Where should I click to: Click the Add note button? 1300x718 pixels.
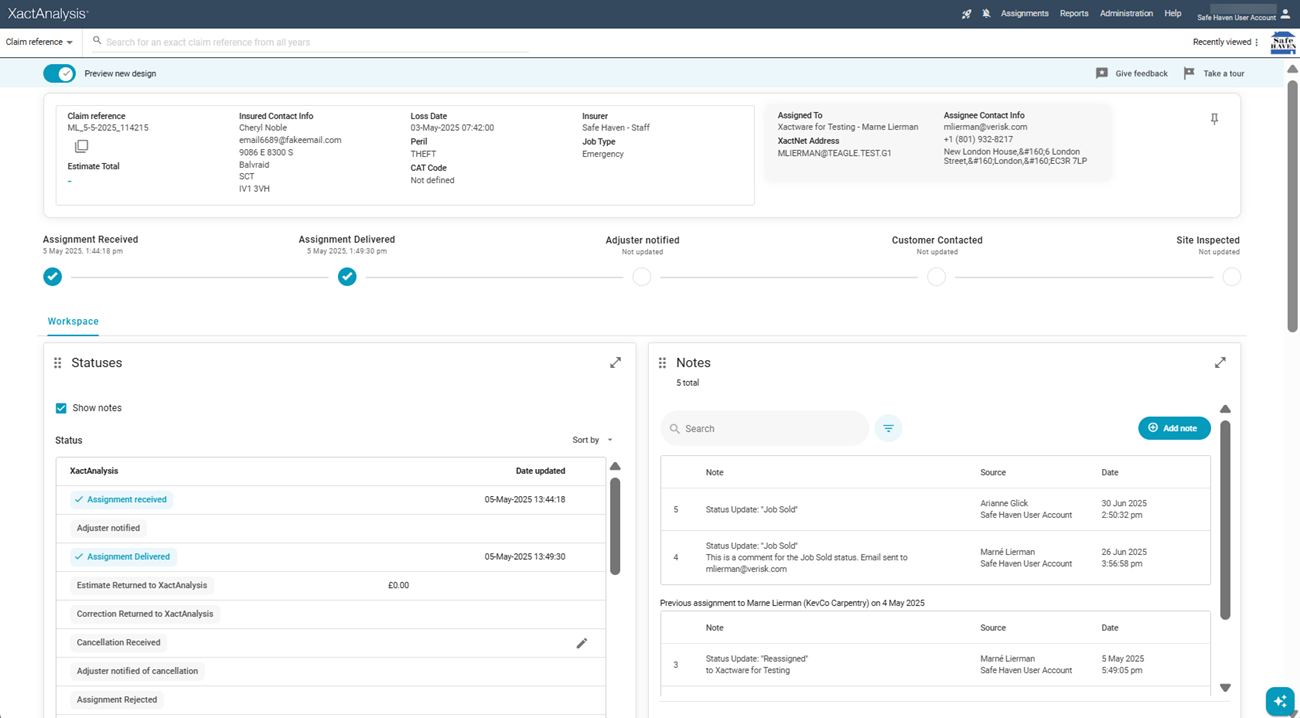pos(1174,428)
